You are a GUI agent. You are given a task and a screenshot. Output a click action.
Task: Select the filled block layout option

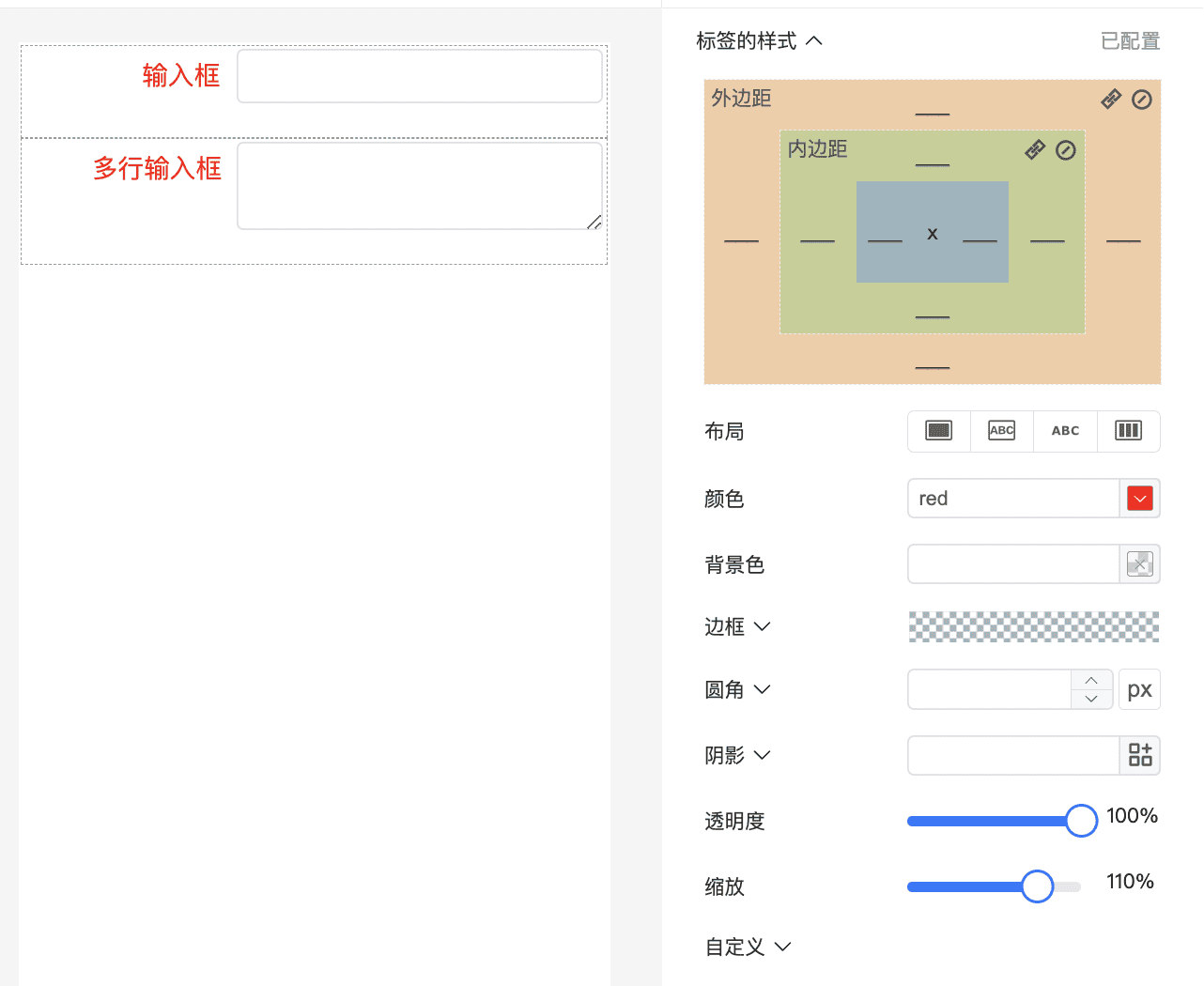[939, 431]
